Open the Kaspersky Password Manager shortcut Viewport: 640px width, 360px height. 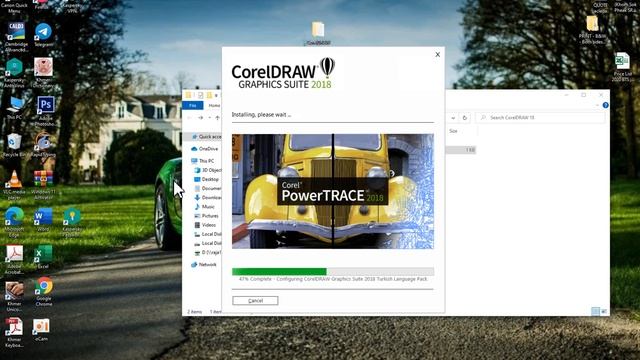pyautogui.click(x=72, y=222)
